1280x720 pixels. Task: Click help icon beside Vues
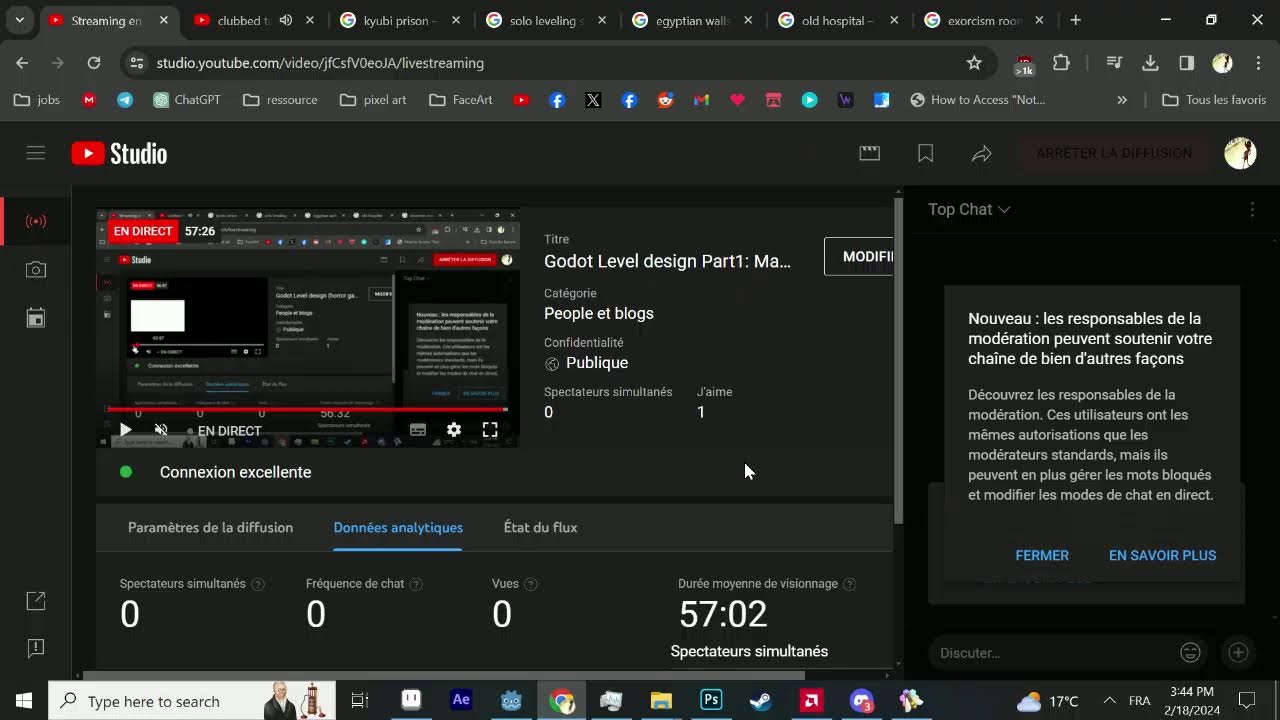coord(531,584)
